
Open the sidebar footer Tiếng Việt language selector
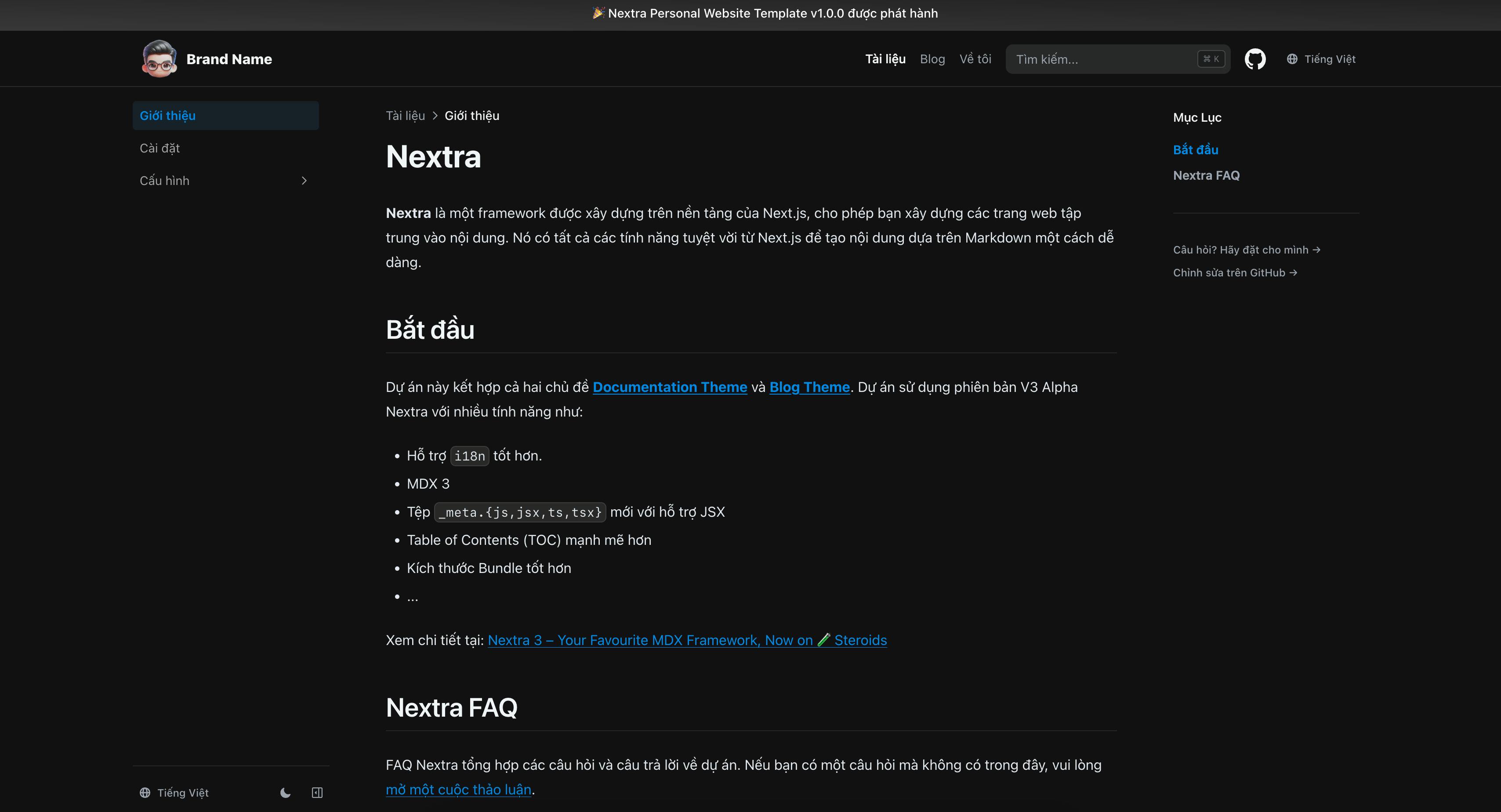[x=174, y=793]
